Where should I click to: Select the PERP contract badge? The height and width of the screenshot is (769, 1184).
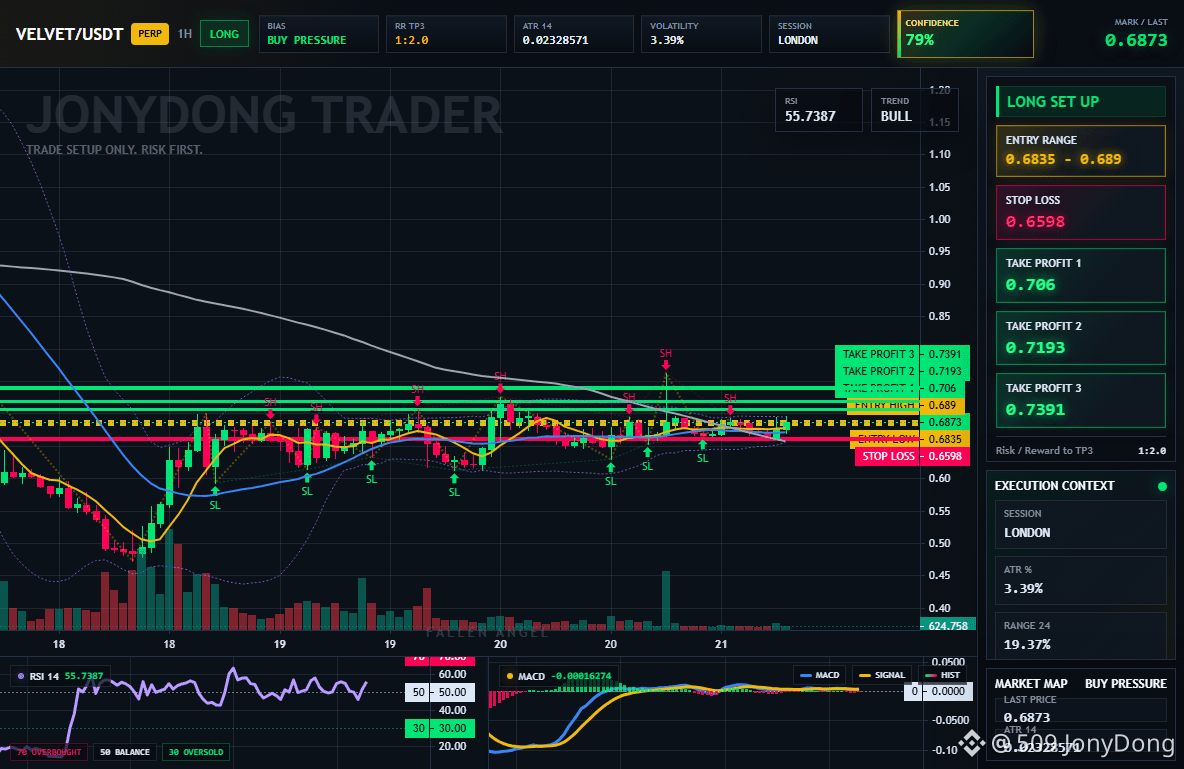coord(150,34)
